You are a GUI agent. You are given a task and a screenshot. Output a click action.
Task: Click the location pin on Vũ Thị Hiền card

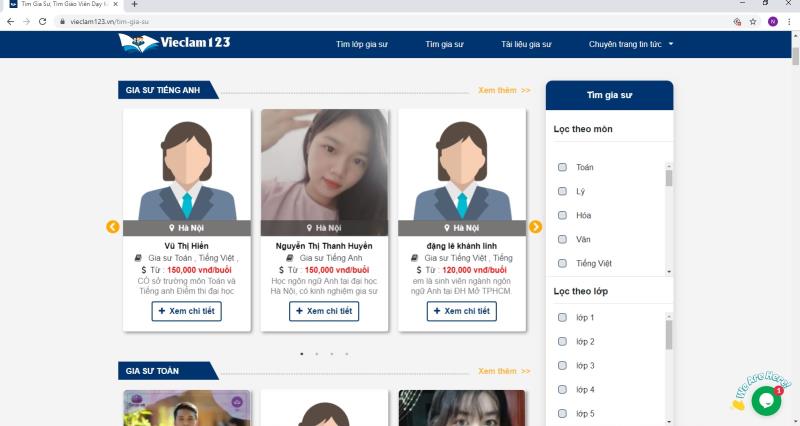(172, 228)
